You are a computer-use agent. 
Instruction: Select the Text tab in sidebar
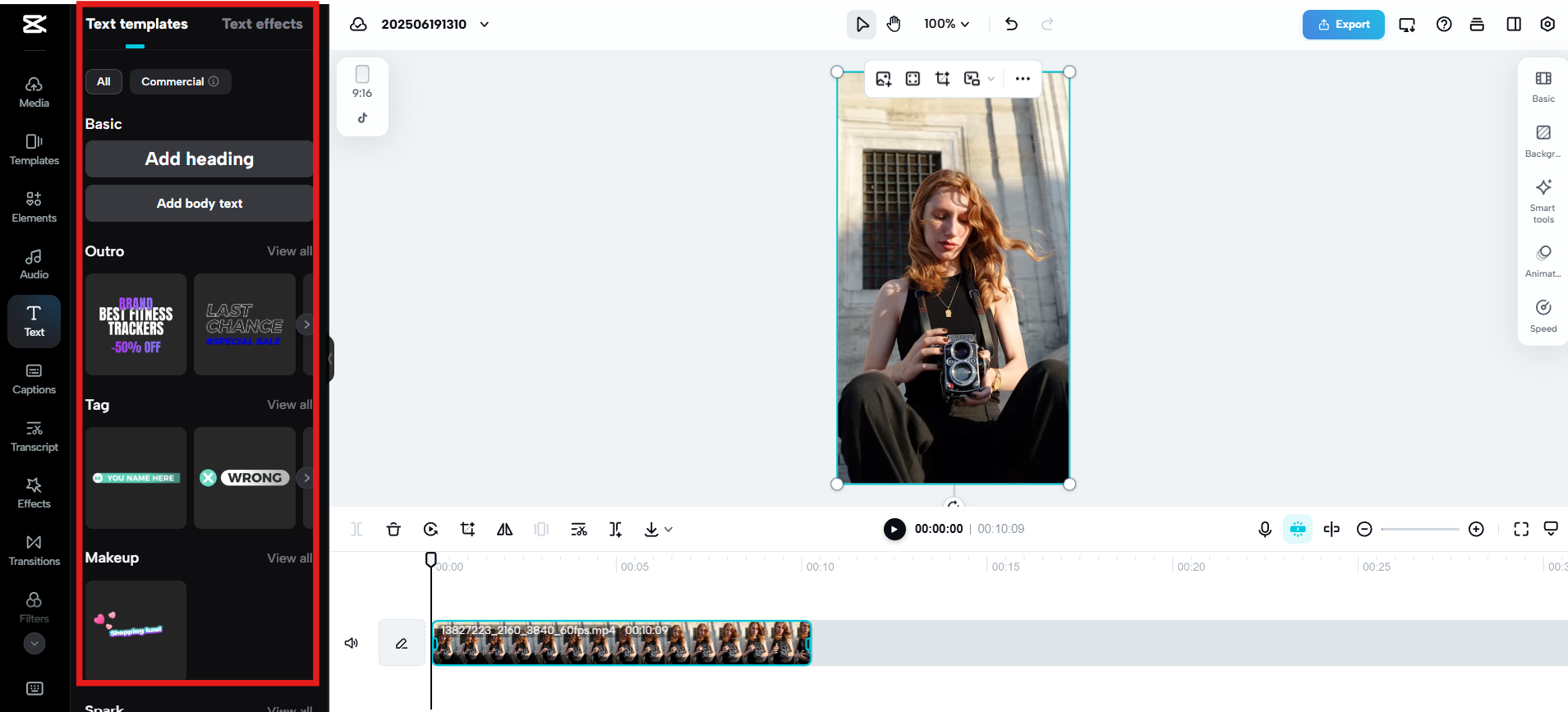point(34,321)
